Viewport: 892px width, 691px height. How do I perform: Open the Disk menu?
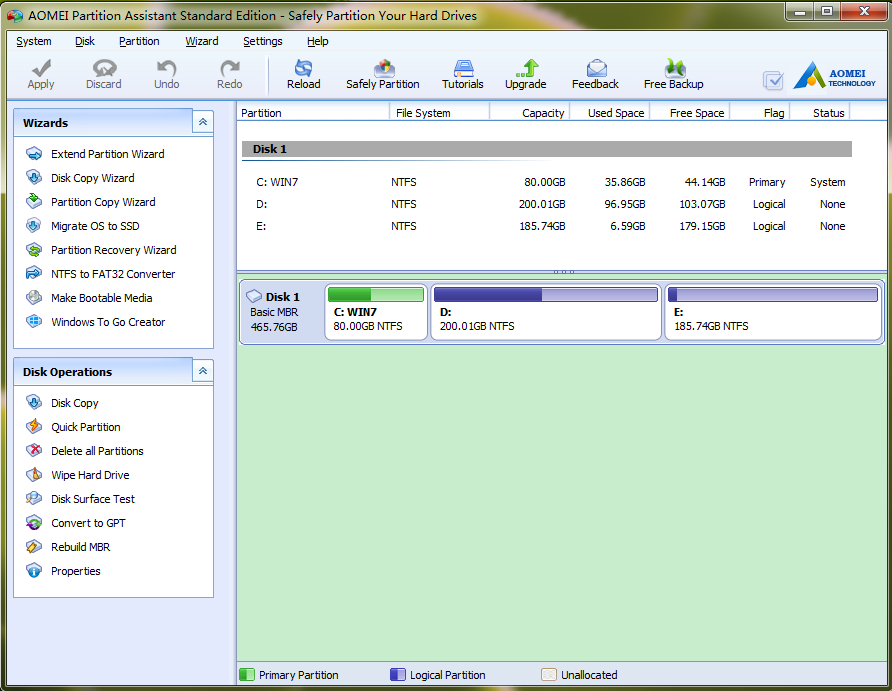tap(85, 41)
